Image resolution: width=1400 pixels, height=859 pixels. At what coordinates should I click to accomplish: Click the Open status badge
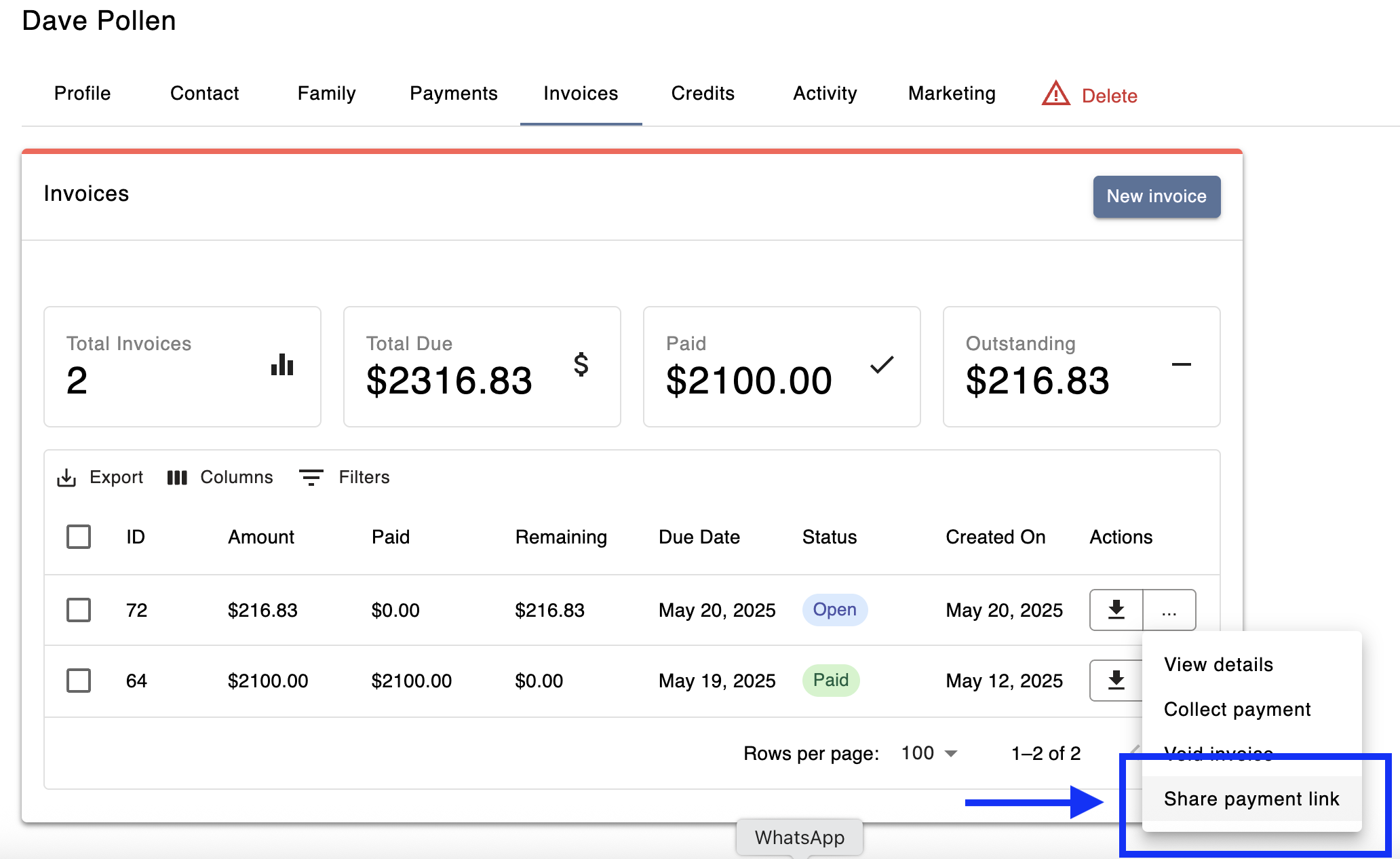[x=834, y=610]
